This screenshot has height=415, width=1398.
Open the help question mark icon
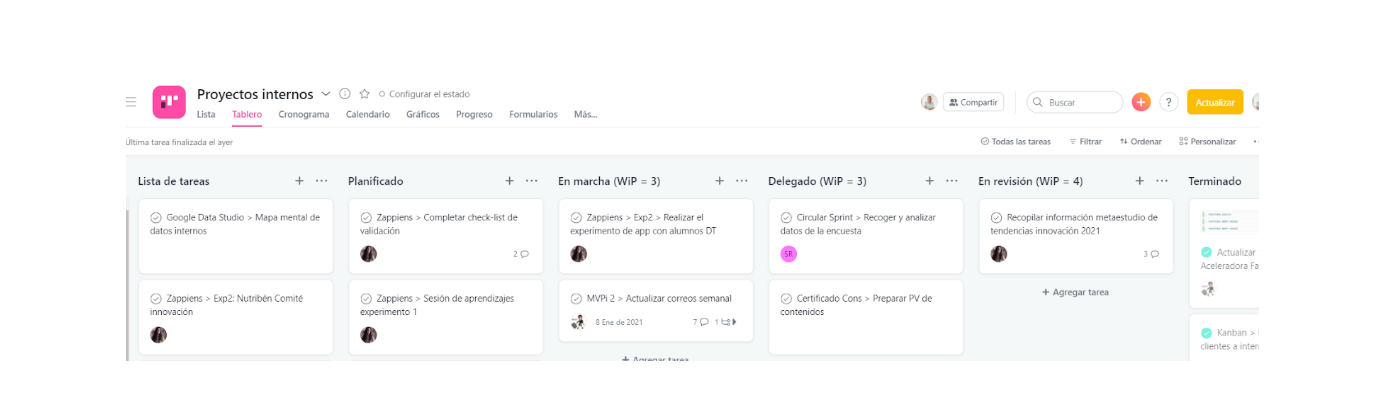pyautogui.click(x=1168, y=102)
